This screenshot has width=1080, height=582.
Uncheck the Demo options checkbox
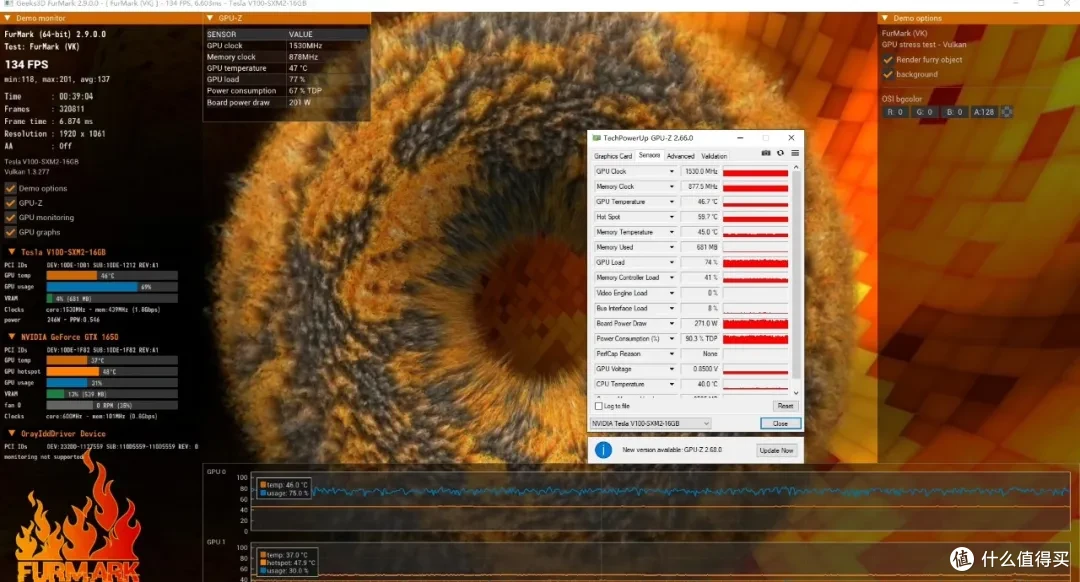point(10,188)
